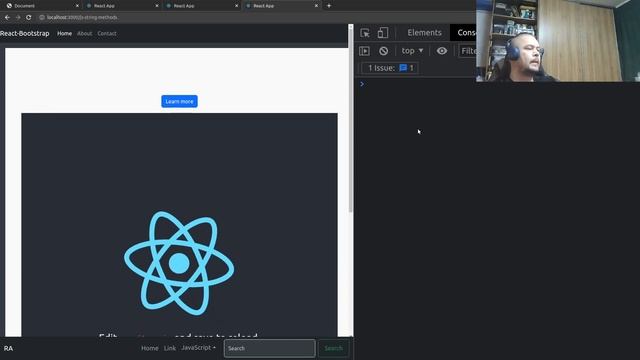Open the Contact nav link
Image resolution: width=640 pixels, height=360 pixels.
[107, 33]
